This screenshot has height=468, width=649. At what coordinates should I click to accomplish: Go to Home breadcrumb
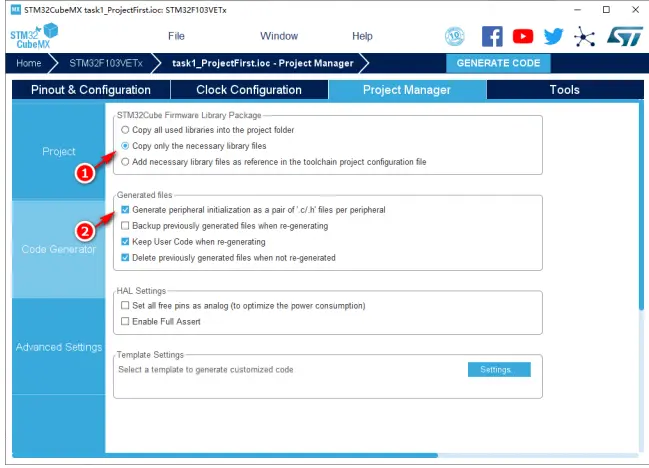tap(29, 63)
